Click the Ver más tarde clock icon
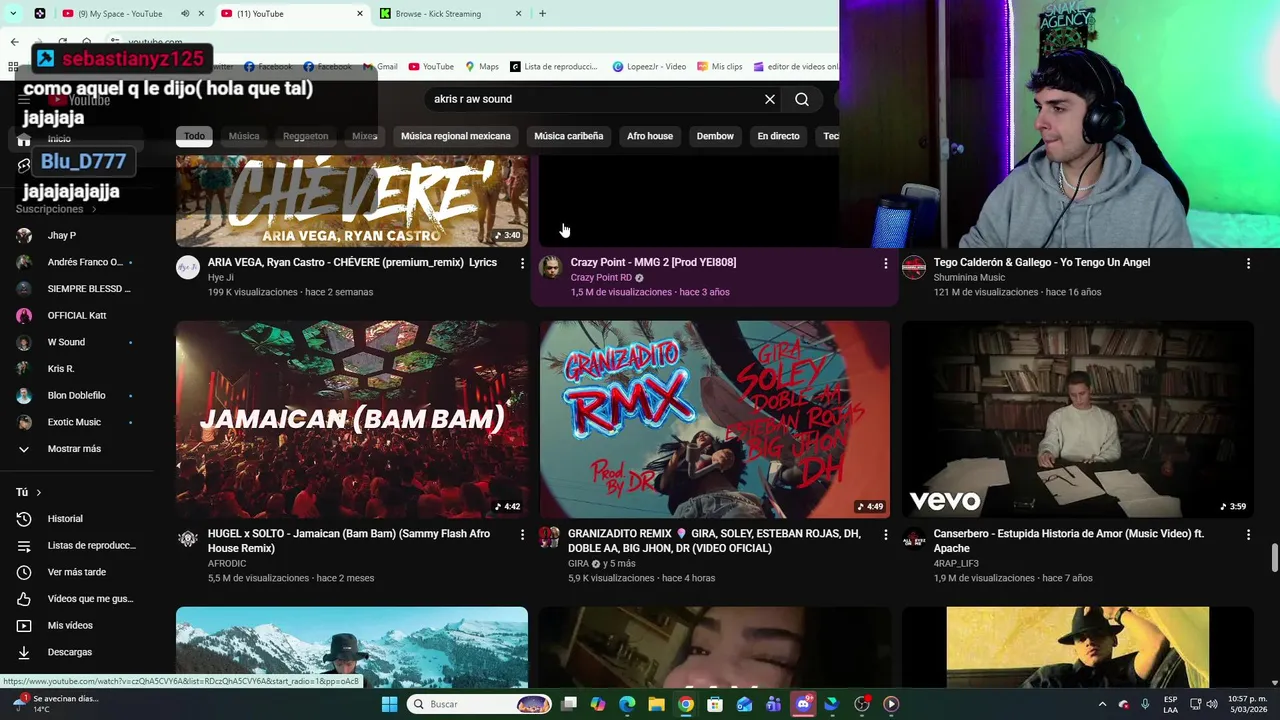The width and height of the screenshot is (1280, 720). coord(24,572)
